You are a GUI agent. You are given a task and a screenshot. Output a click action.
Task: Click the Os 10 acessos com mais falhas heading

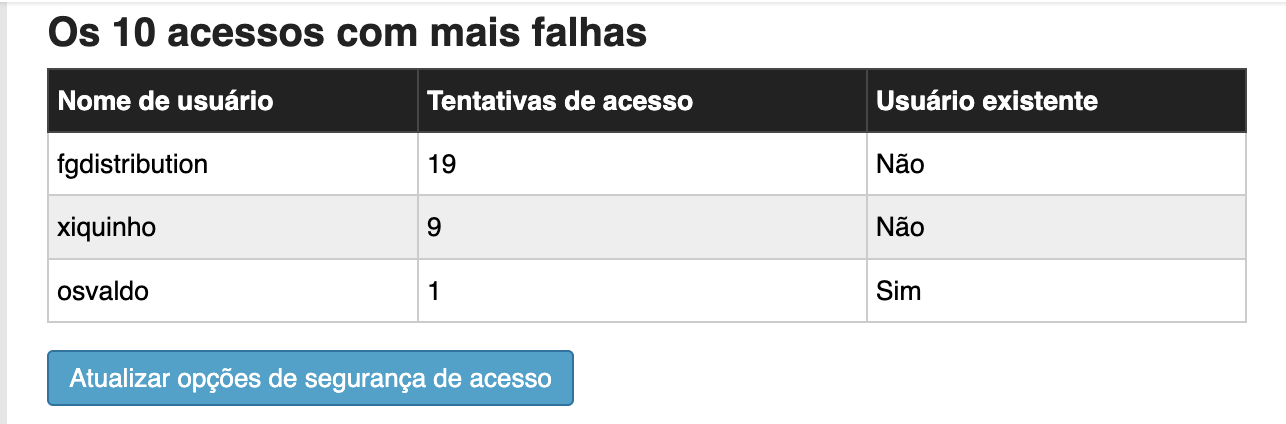click(347, 32)
